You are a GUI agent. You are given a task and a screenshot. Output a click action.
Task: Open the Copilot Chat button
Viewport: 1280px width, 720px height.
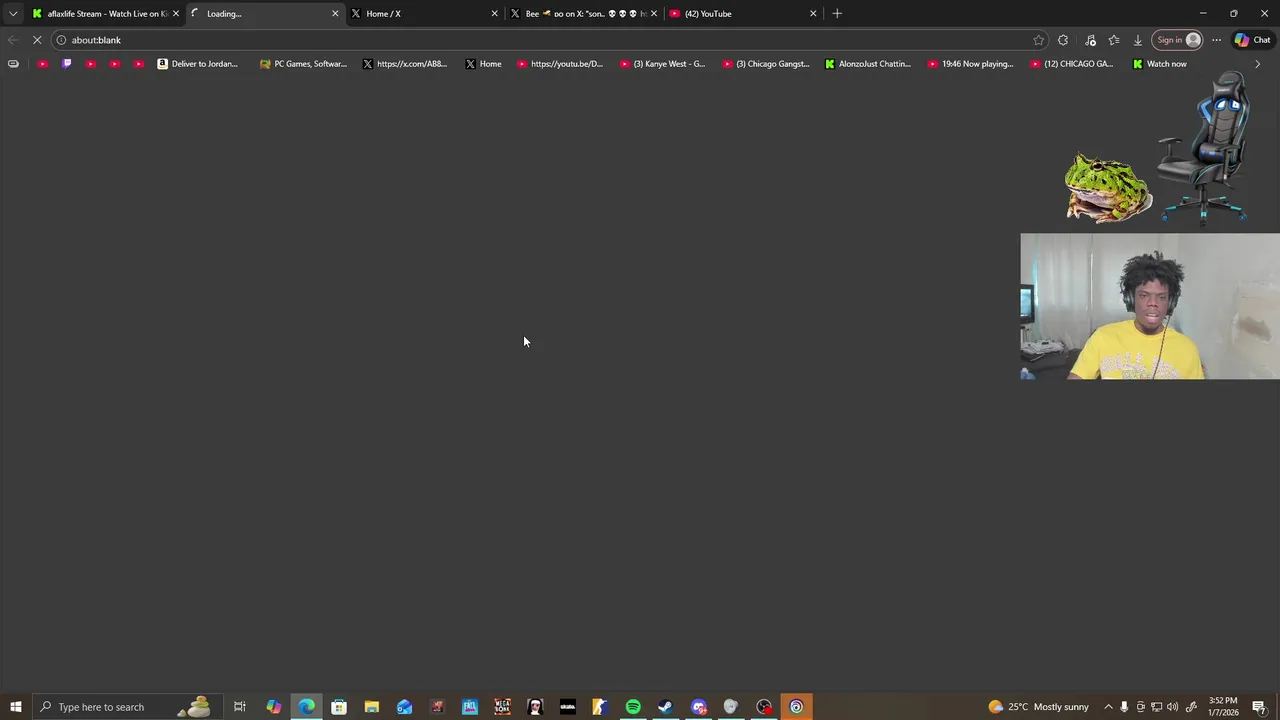(x=1252, y=40)
